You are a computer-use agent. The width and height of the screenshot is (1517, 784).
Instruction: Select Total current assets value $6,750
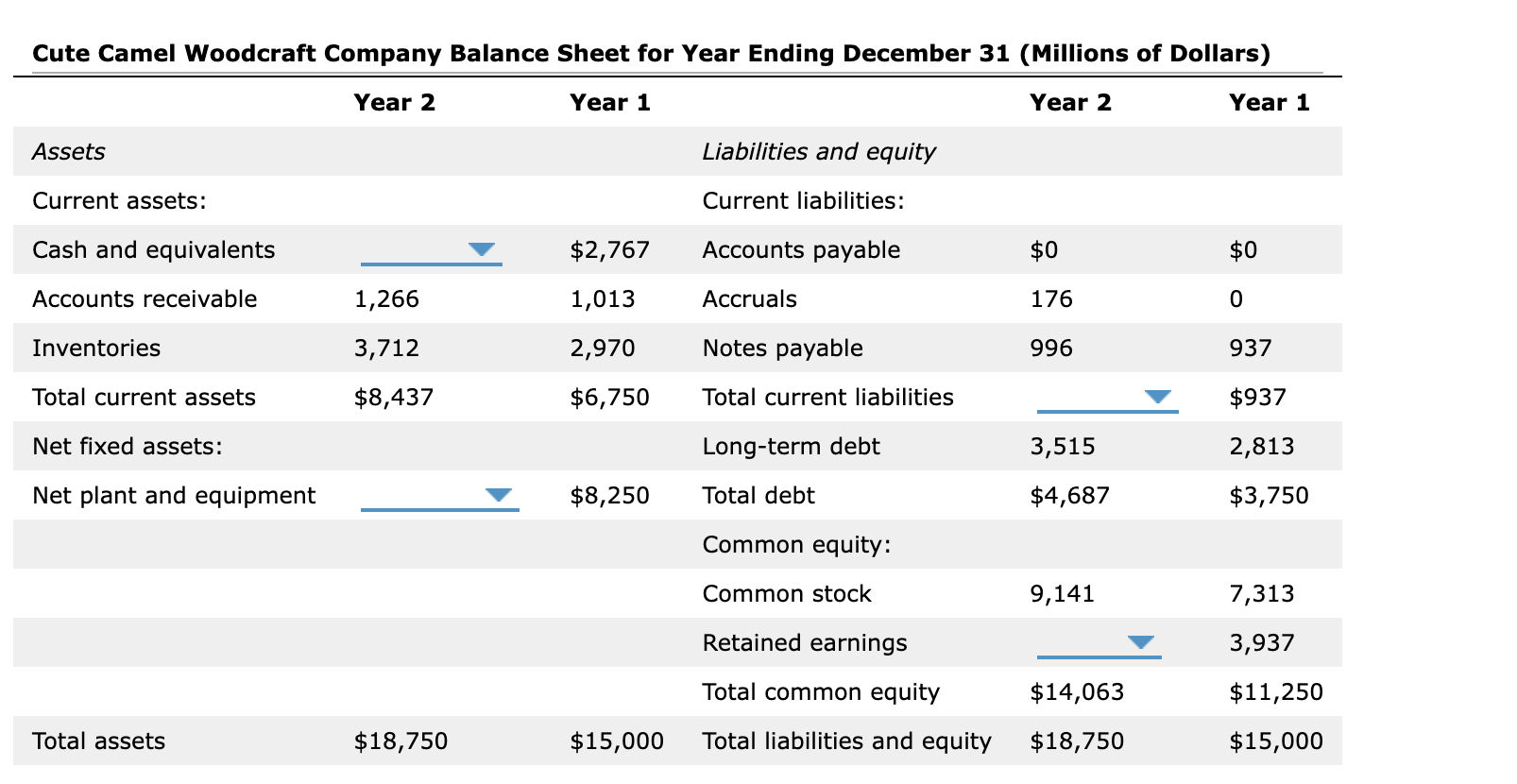pyautogui.click(x=610, y=398)
